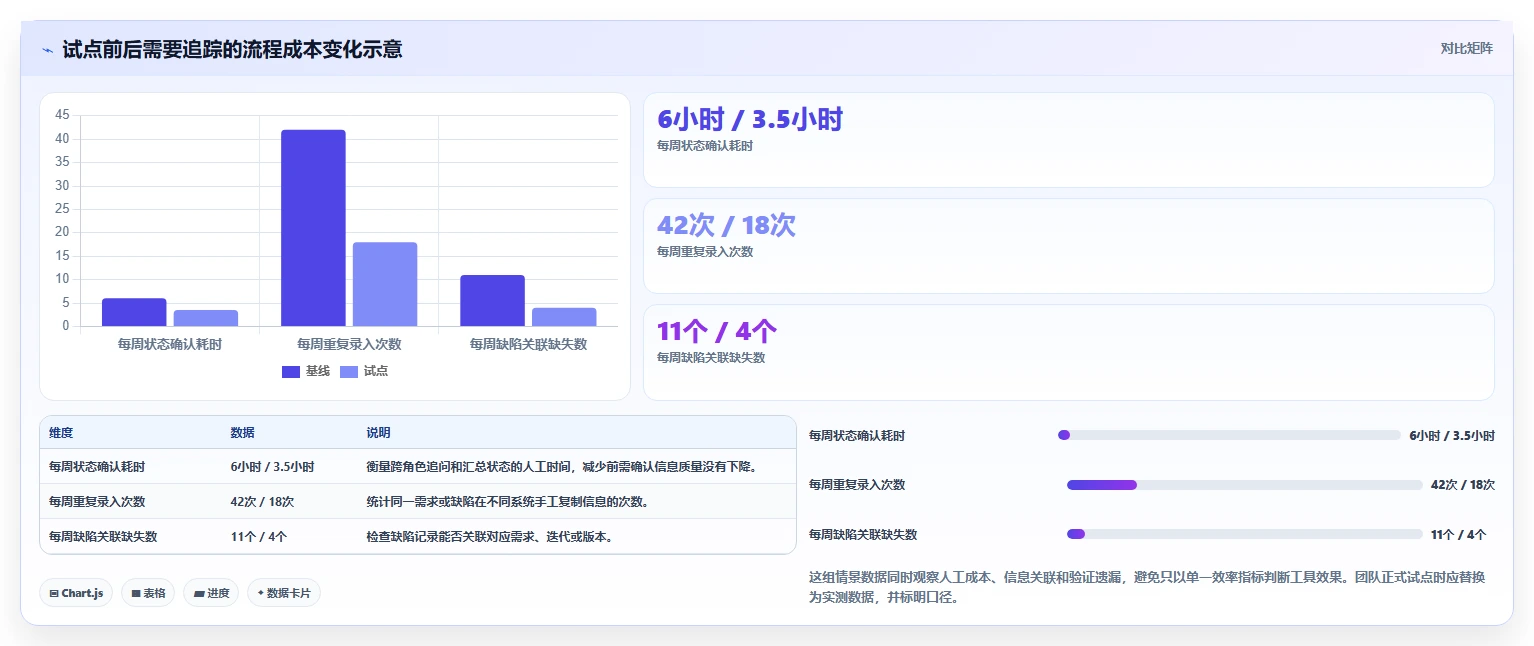
Task: Select the 每周重复录入次数 table row cell
Action: (97, 502)
